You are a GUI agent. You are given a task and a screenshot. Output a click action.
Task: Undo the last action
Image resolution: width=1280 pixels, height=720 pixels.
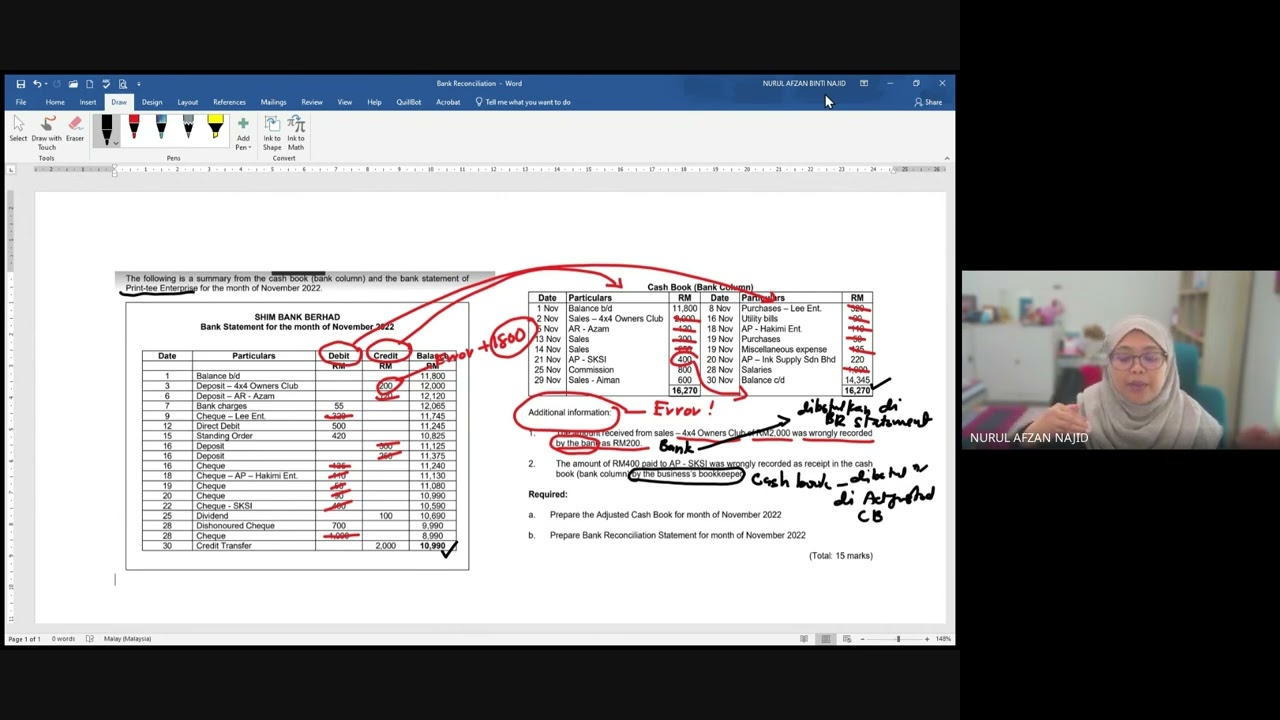point(37,84)
